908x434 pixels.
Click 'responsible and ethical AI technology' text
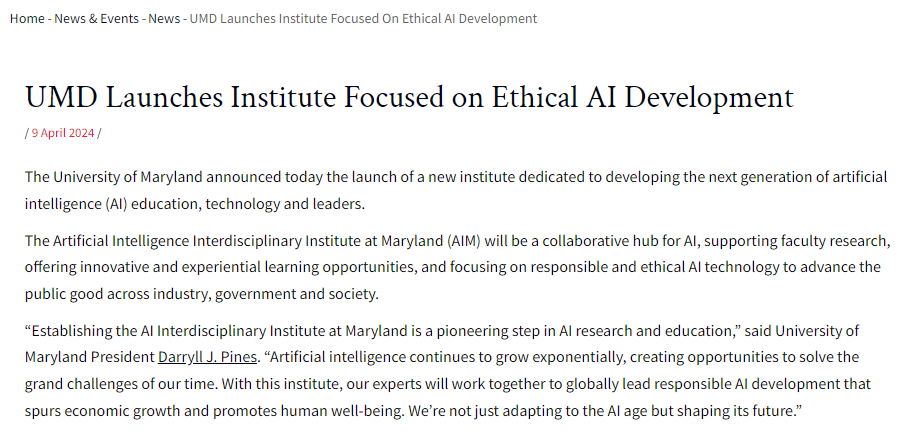click(655, 268)
